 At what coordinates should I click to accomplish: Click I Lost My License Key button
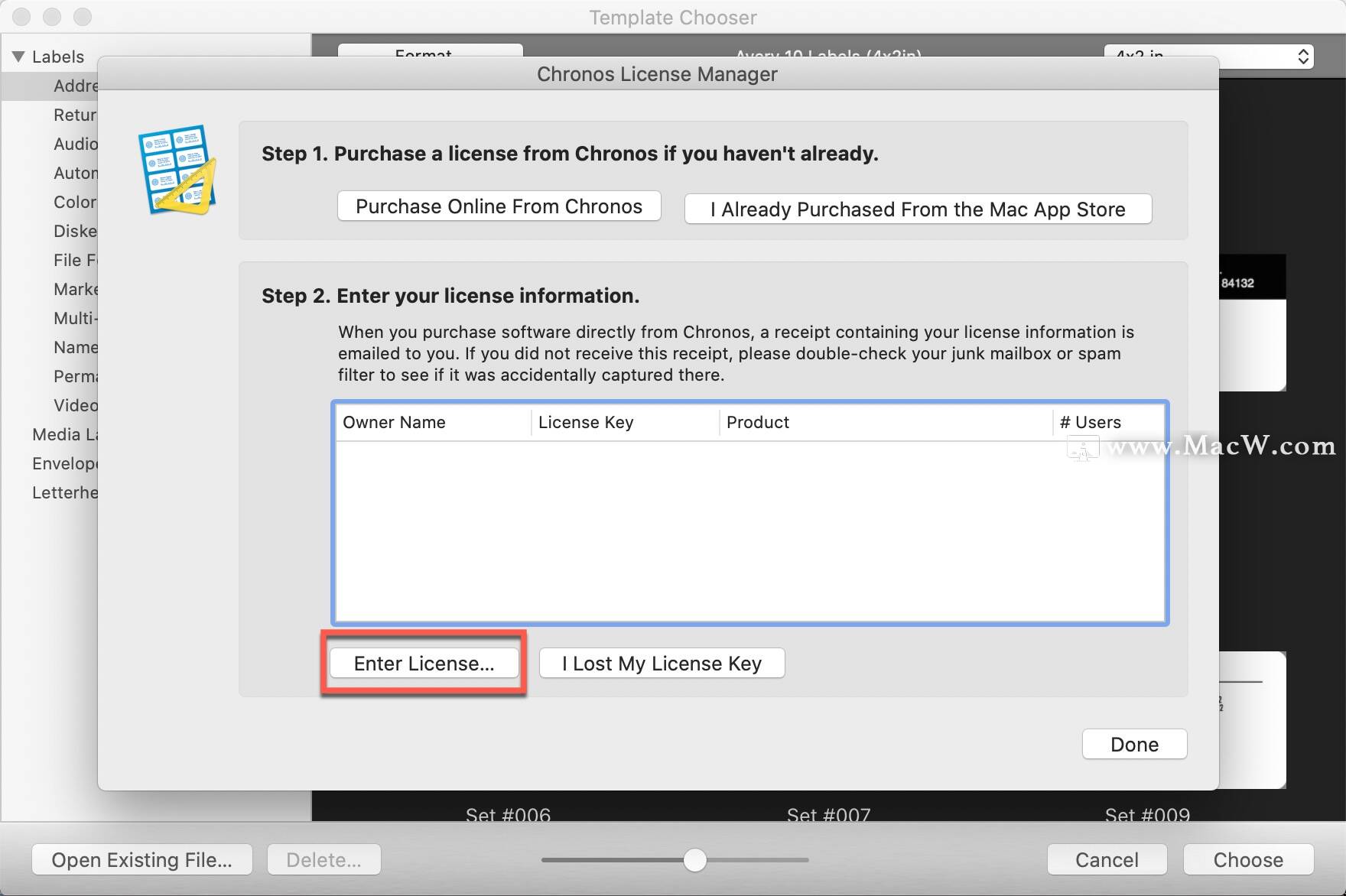[x=662, y=664]
